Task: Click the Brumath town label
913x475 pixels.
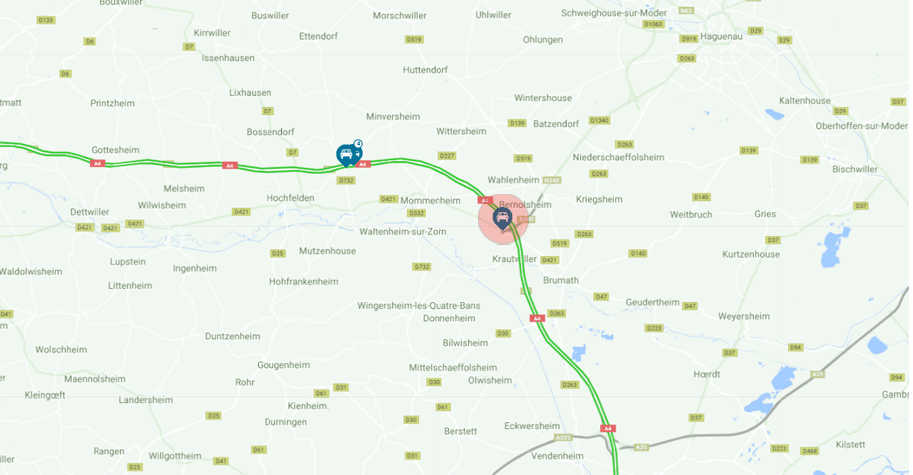Action: pyautogui.click(x=561, y=280)
